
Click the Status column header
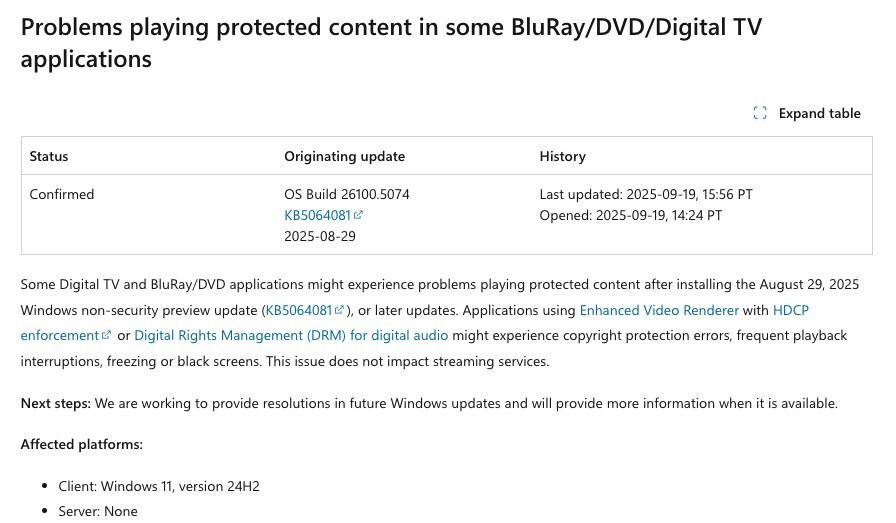click(49, 156)
